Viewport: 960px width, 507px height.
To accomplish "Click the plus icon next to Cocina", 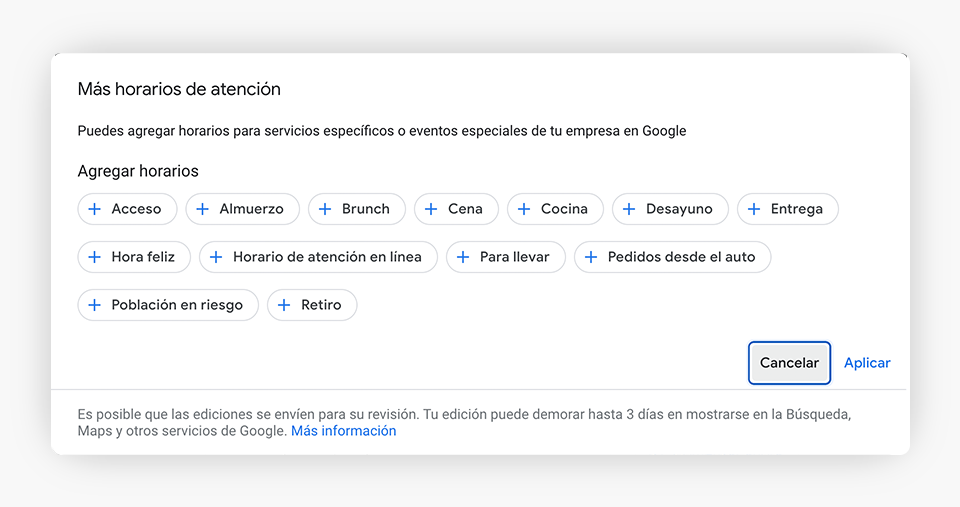I will [524, 209].
